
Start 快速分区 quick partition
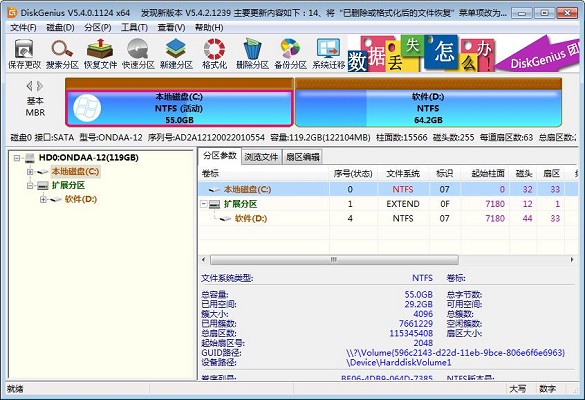pyautogui.click(x=138, y=54)
